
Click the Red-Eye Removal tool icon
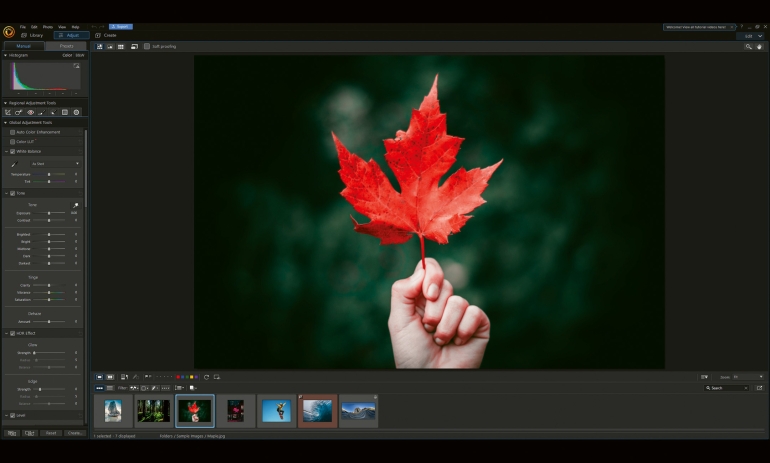tap(30, 112)
